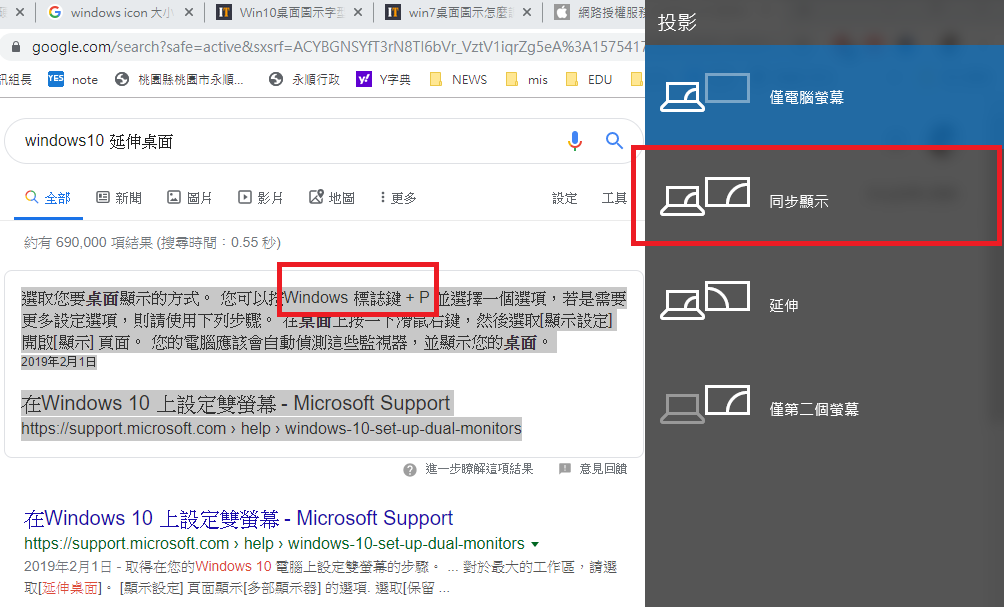Choose 同步顯示 duplicate projection option
Screen dimensions: 1004x607
tap(824, 200)
